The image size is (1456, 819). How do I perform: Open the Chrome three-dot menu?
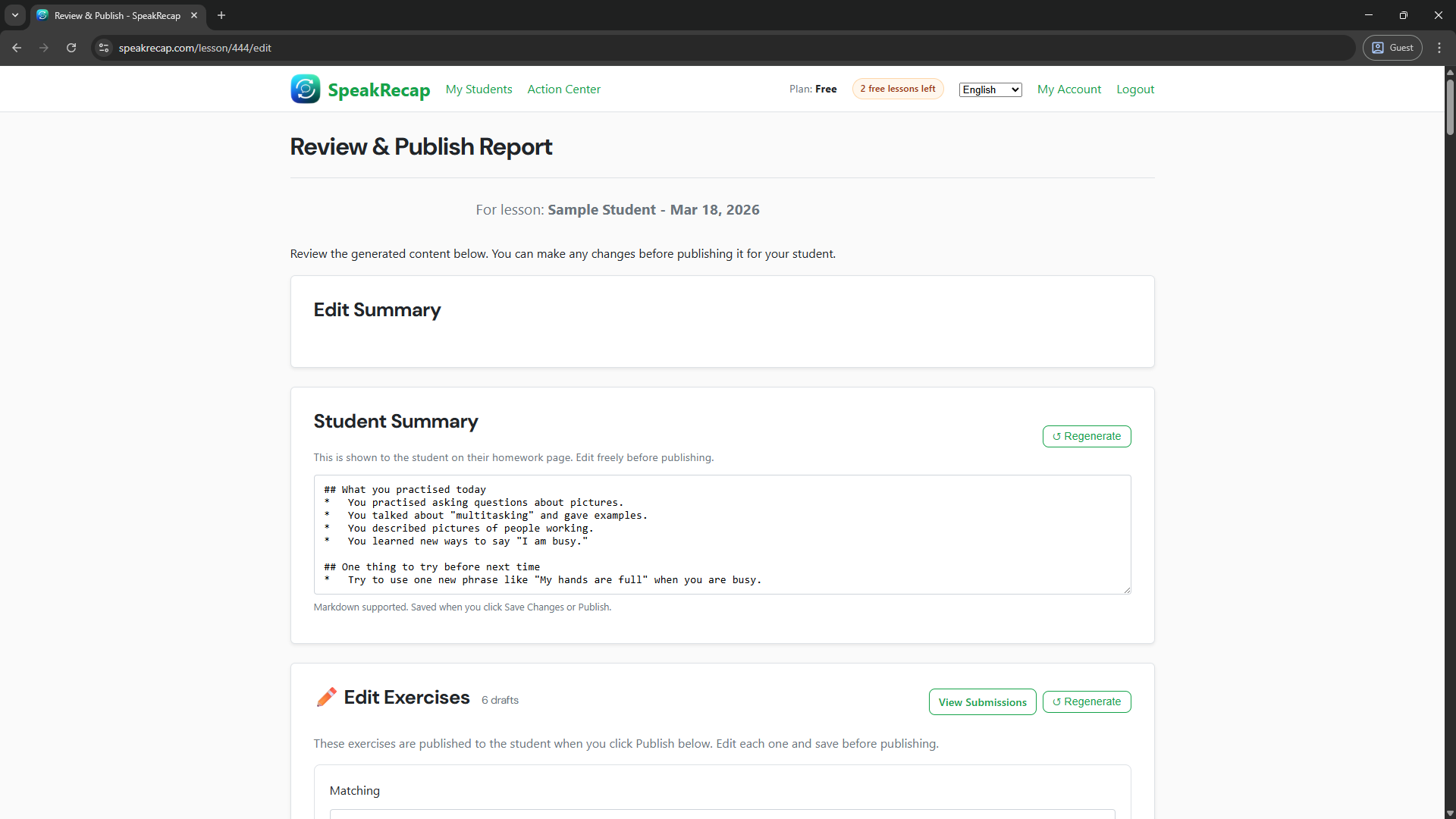coord(1439,48)
